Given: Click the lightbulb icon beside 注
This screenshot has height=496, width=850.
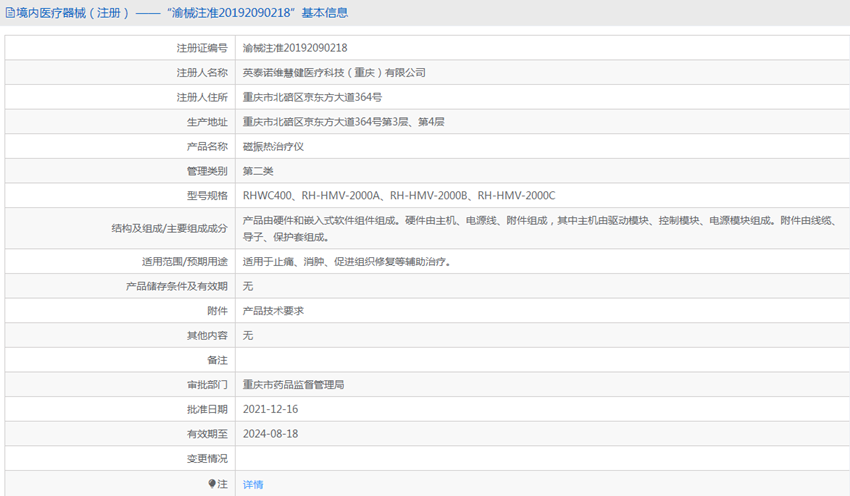Looking at the screenshot, I should coord(212,484).
